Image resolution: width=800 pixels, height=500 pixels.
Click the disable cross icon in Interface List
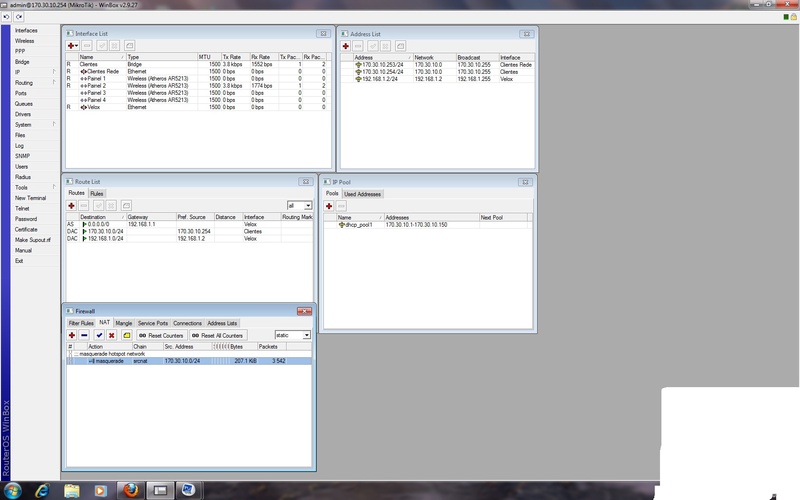(x=114, y=46)
